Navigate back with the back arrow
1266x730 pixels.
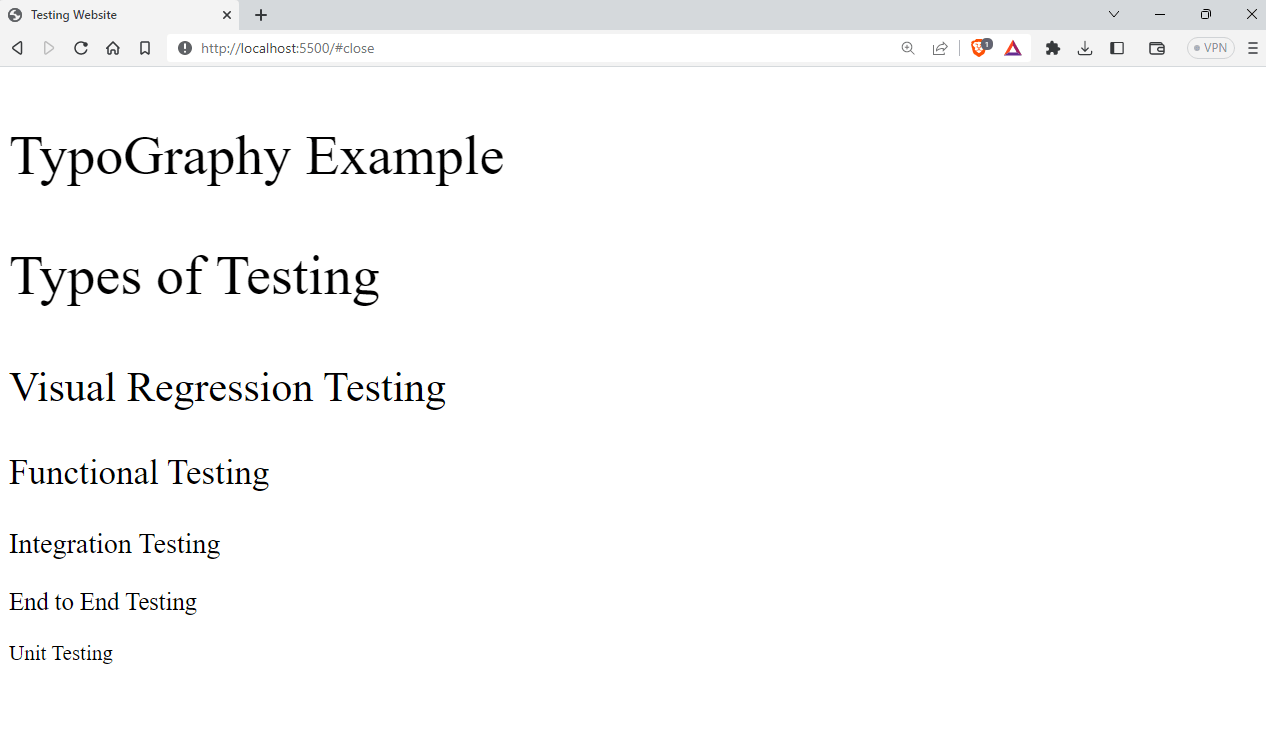pyautogui.click(x=16, y=47)
